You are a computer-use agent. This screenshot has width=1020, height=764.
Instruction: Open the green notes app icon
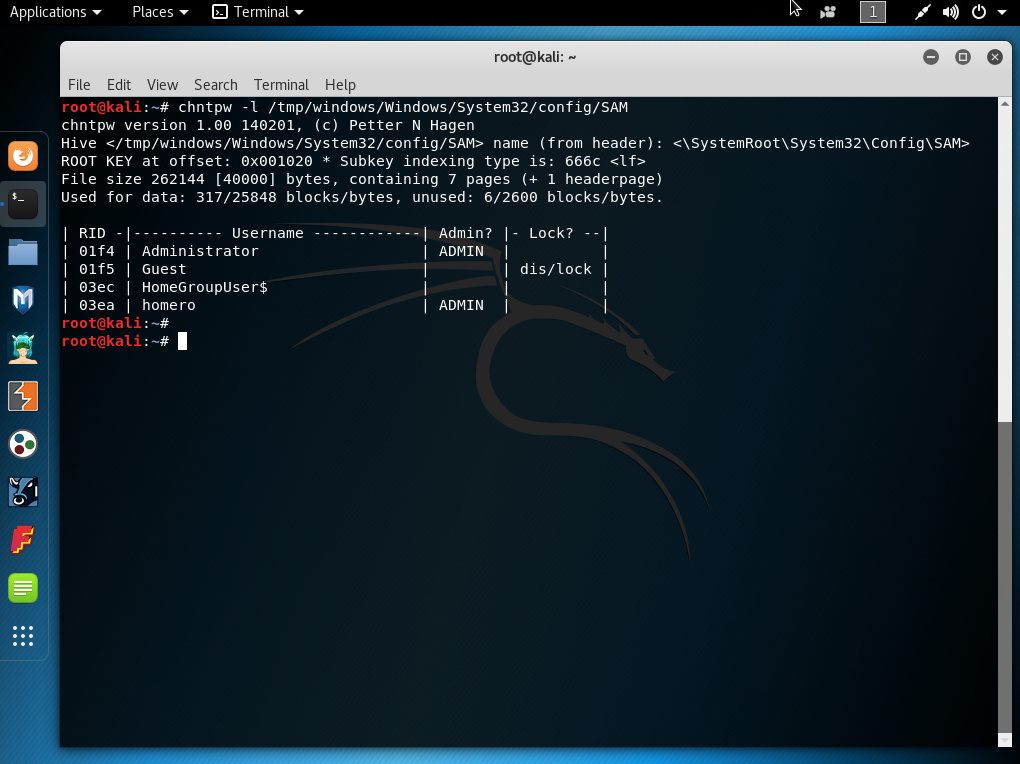pyautogui.click(x=23, y=588)
